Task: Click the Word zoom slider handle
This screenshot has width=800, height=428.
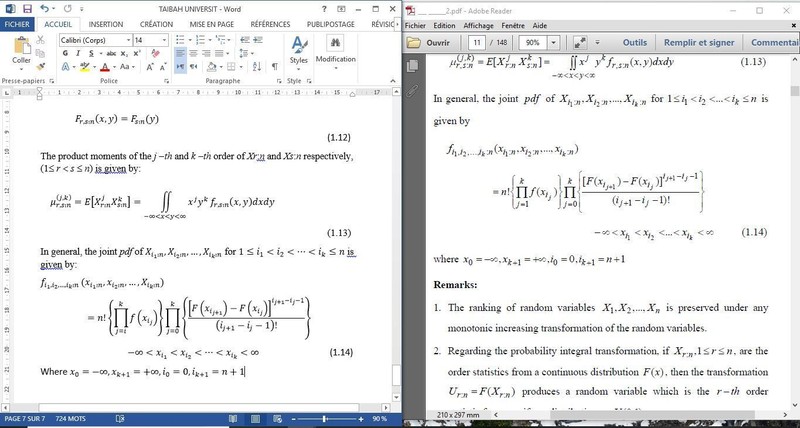Action: (x=324, y=419)
